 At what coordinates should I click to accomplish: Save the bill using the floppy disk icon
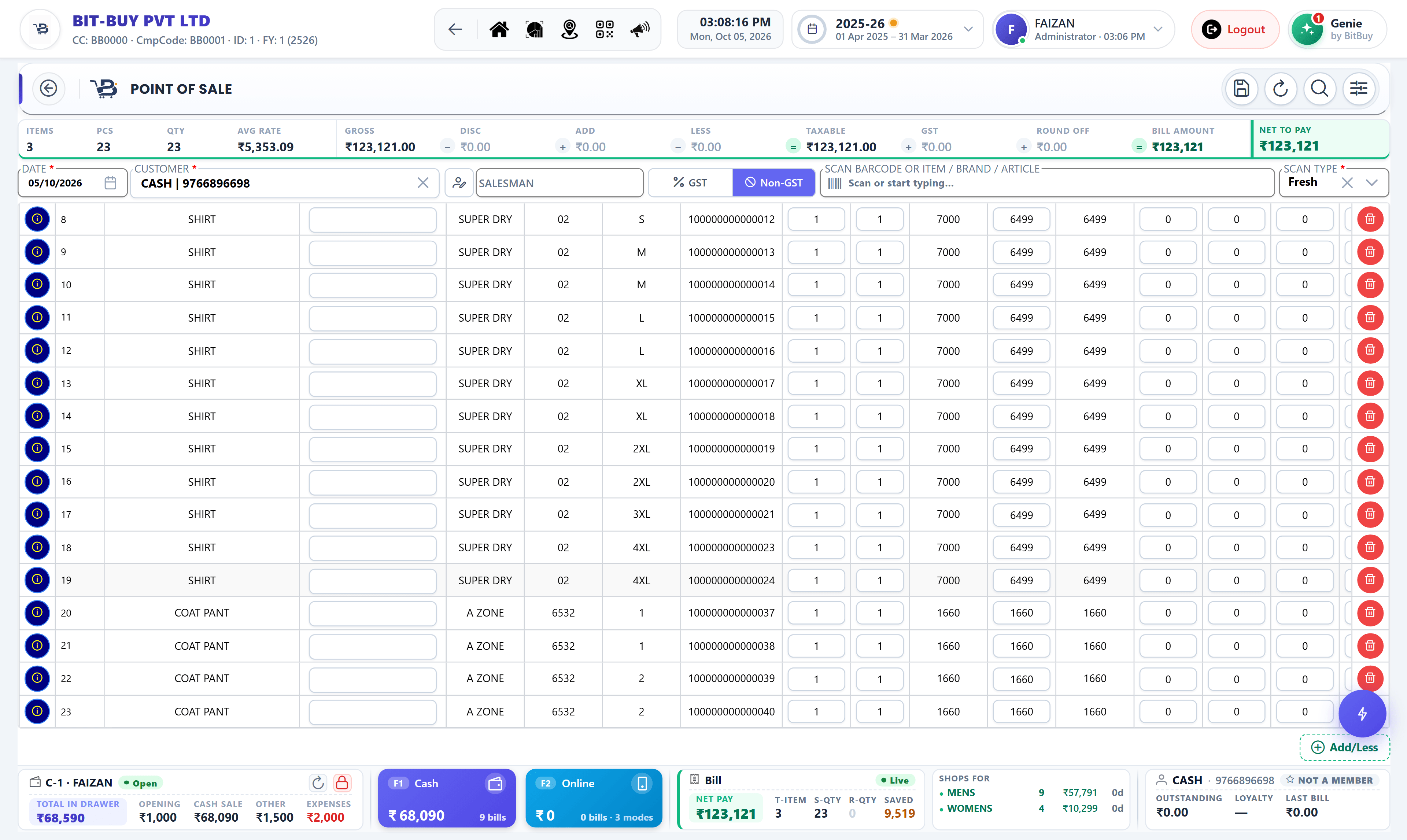(1241, 88)
